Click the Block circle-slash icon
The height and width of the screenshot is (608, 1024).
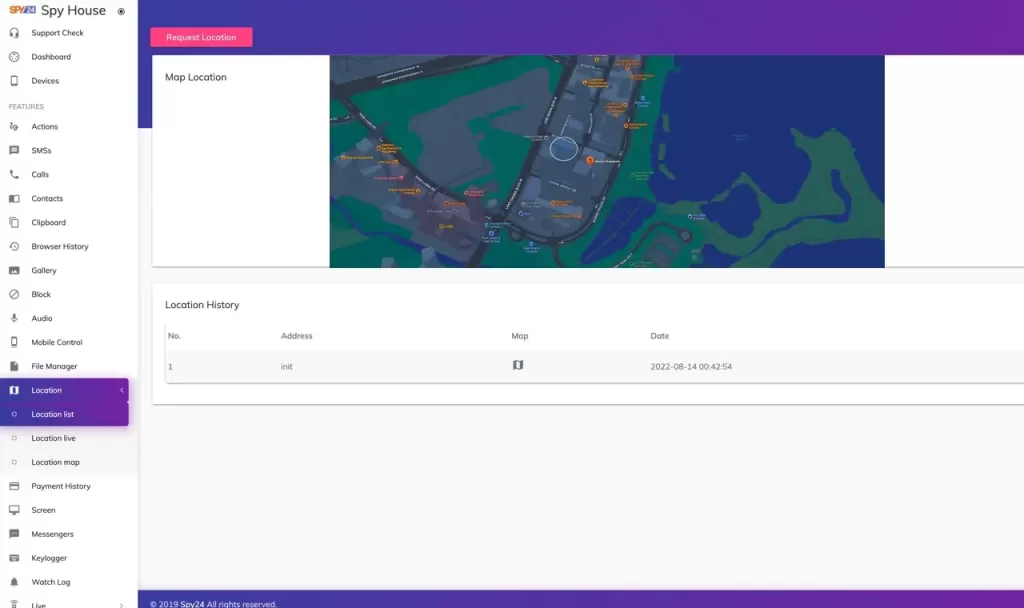(x=14, y=295)
